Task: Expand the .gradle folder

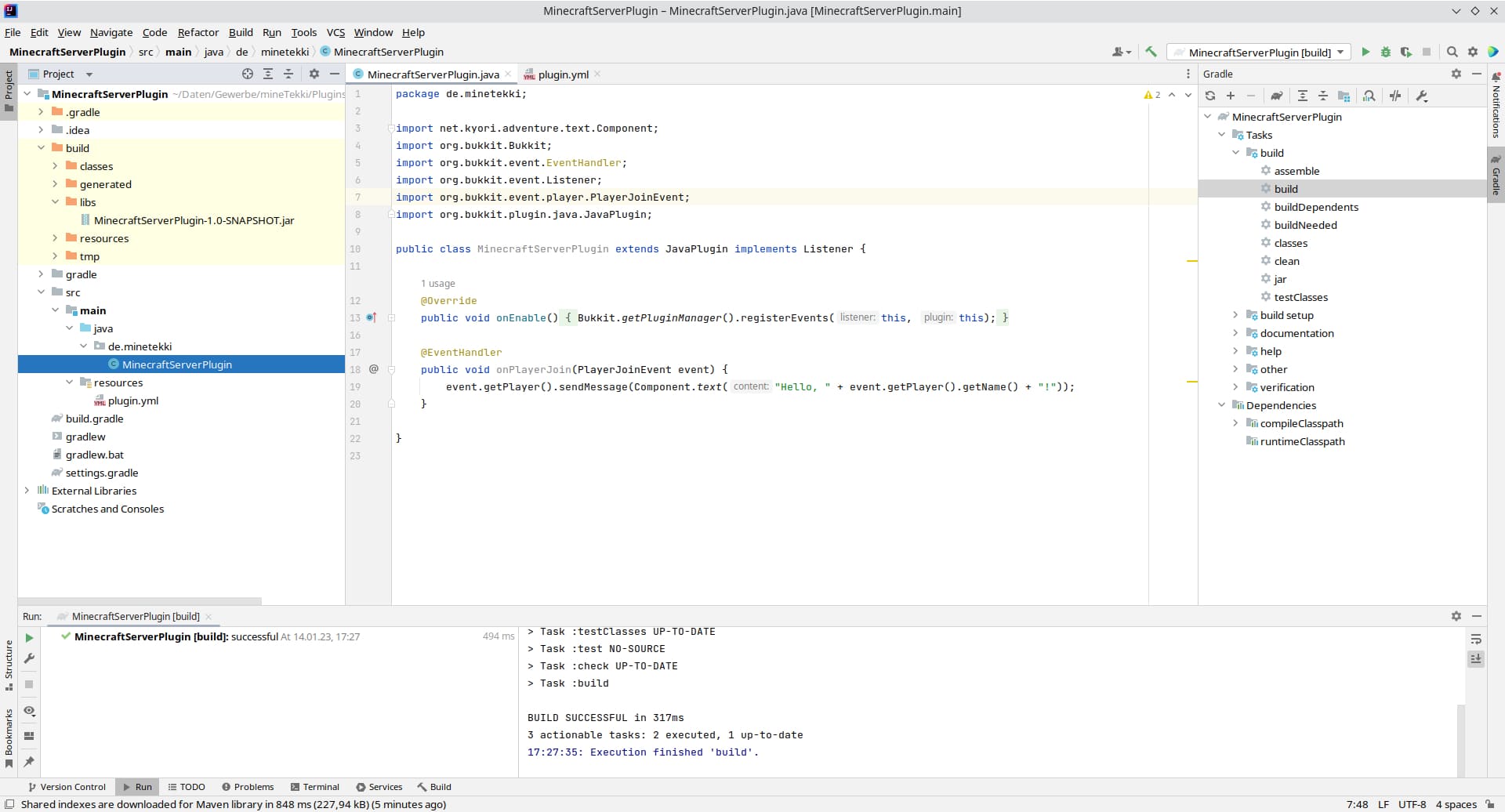Action: pos(41,112)
